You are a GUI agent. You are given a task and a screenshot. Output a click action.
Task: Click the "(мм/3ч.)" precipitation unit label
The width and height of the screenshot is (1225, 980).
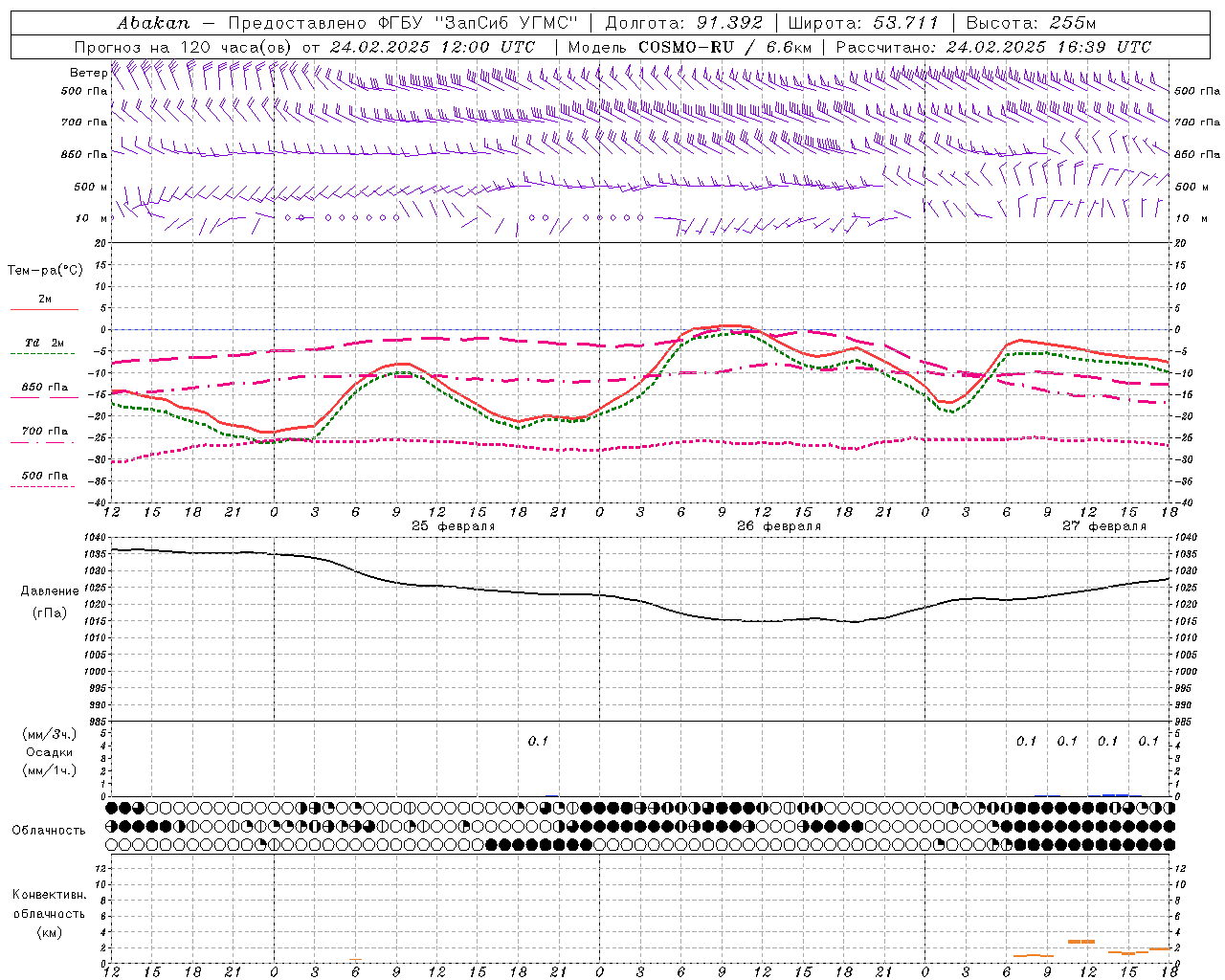pyautogui.click(x=50, y=734)
